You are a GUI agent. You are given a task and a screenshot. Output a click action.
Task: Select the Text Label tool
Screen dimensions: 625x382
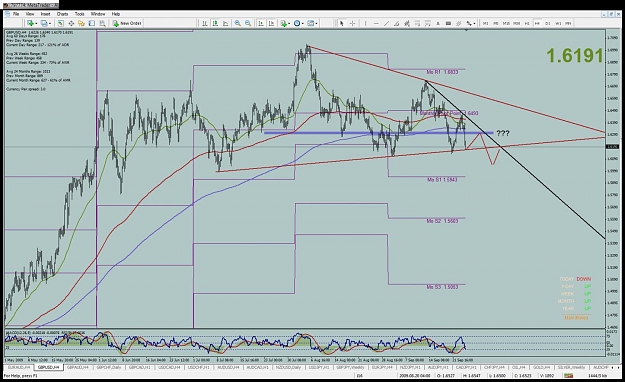(x=448, y=24)
